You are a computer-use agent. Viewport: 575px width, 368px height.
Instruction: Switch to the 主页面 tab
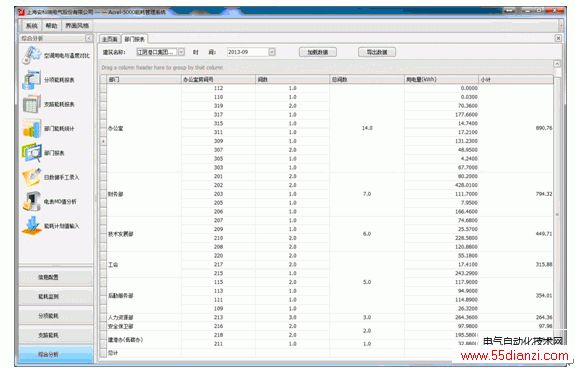coord(110,39)
